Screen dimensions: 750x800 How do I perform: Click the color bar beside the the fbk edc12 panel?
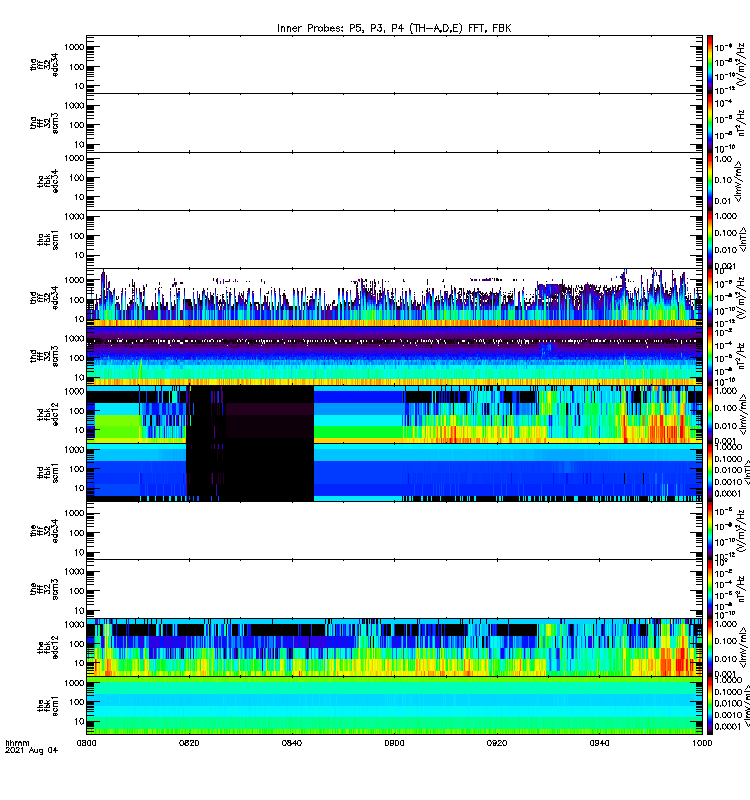[710, 647]
